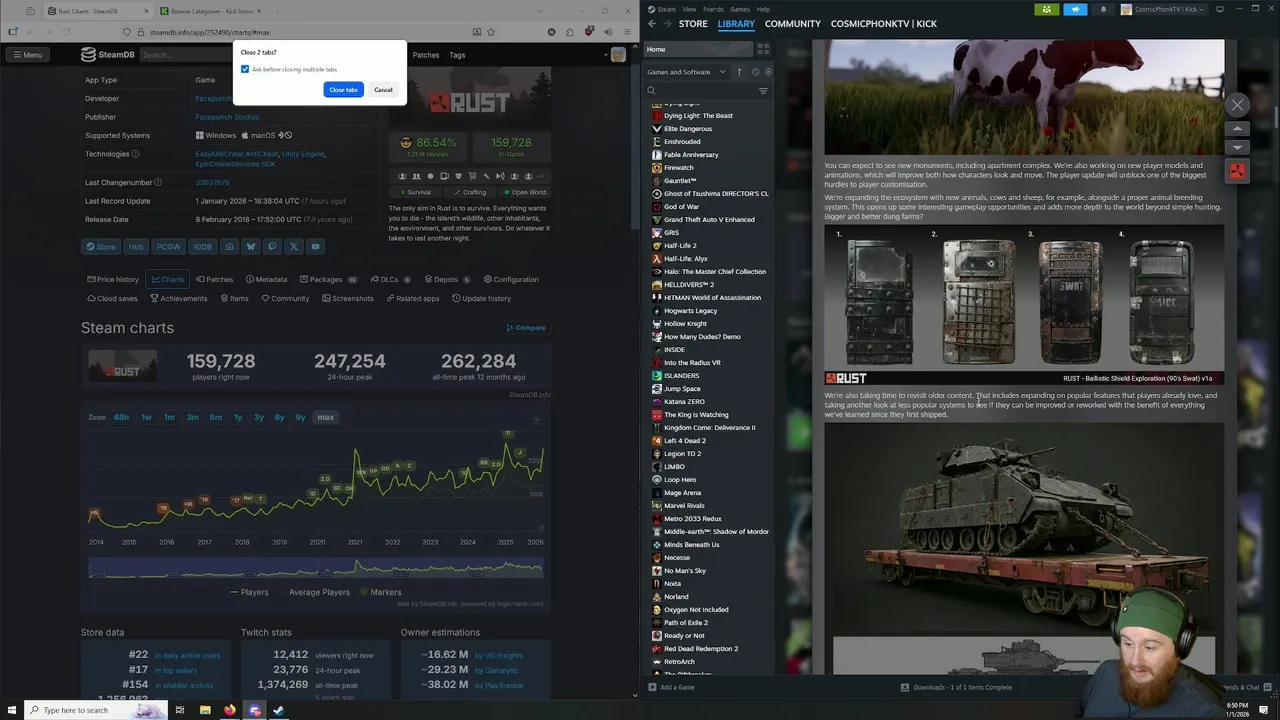Open Firefox hamburger application menu
The image size is (1280, 720).
[x=626, y=32]
